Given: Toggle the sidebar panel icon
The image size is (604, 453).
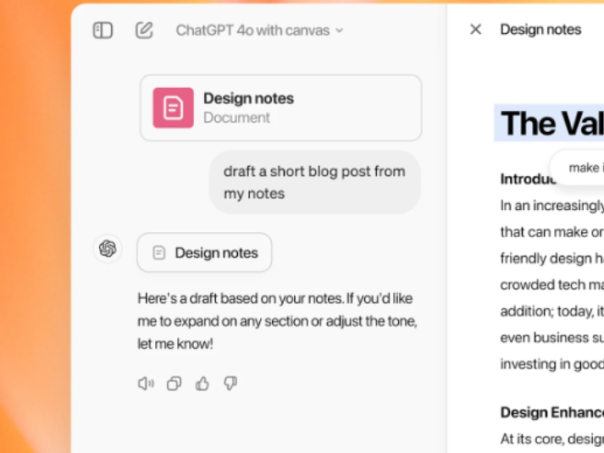Looking at the screenshot, I should coord(103,30).
